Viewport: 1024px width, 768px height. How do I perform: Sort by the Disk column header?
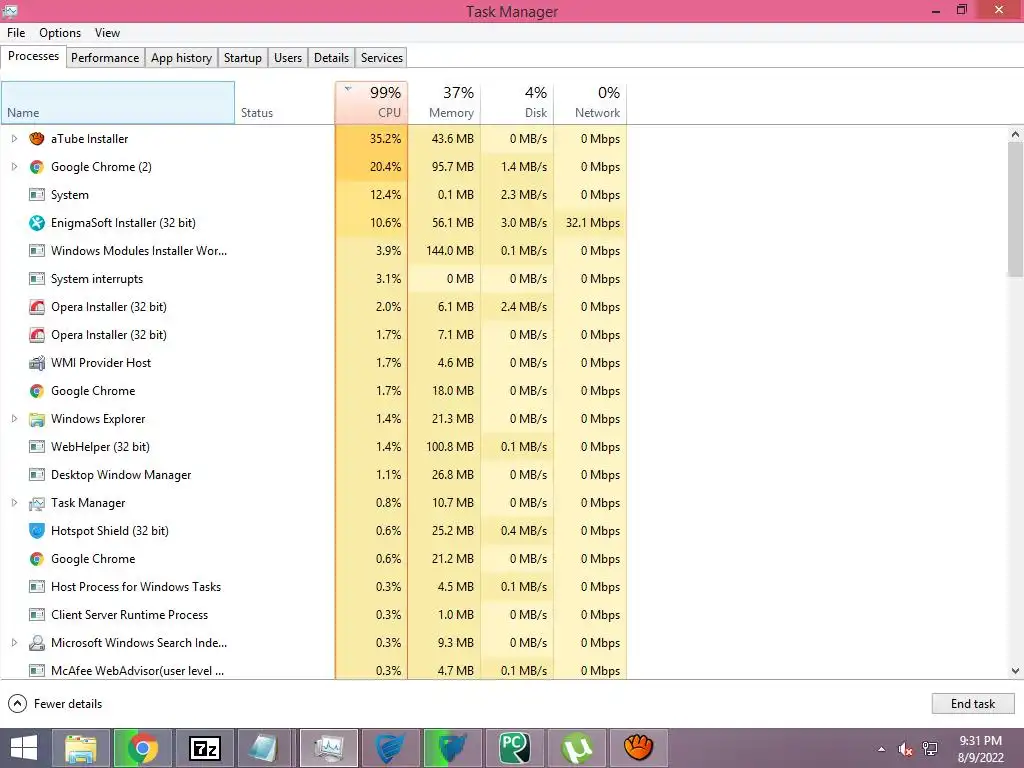tap(517, 103)
